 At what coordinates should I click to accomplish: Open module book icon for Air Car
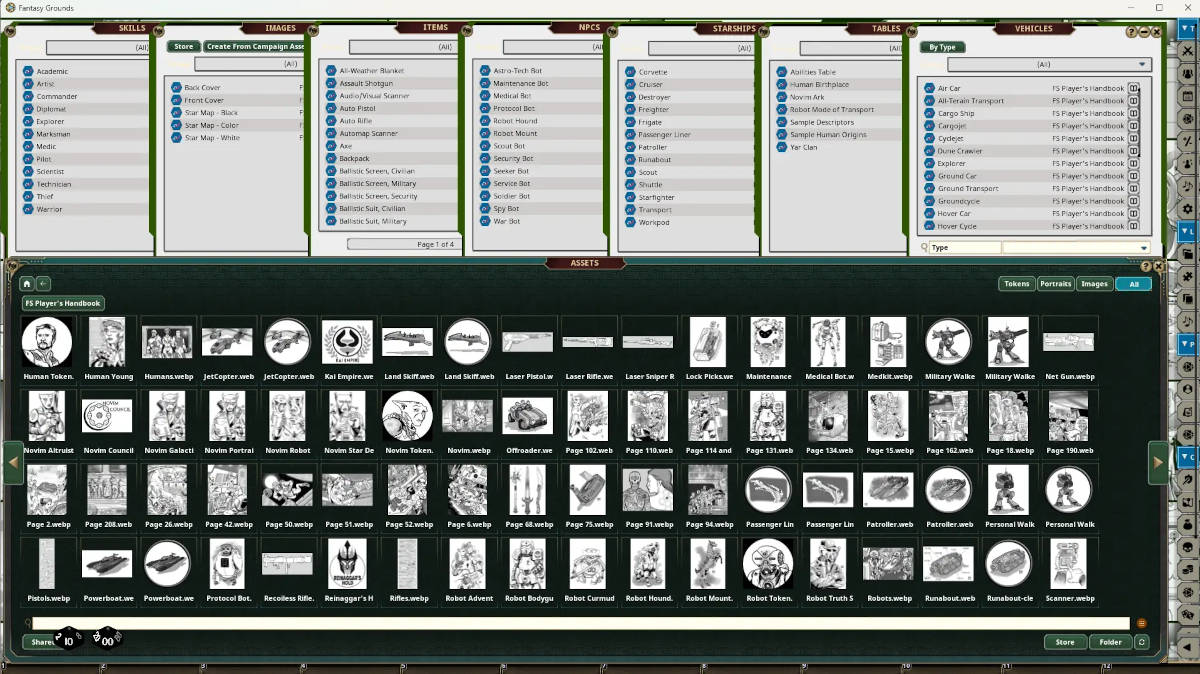(x=1134, y=88)
